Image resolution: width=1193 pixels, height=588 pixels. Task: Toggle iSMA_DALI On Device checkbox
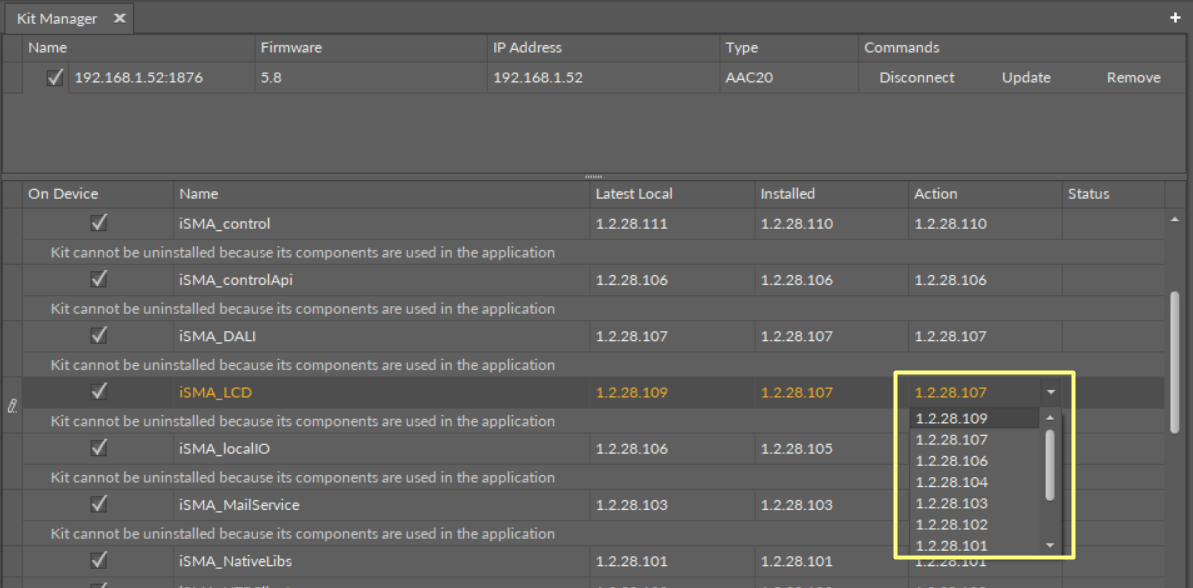tap(98, 336)
